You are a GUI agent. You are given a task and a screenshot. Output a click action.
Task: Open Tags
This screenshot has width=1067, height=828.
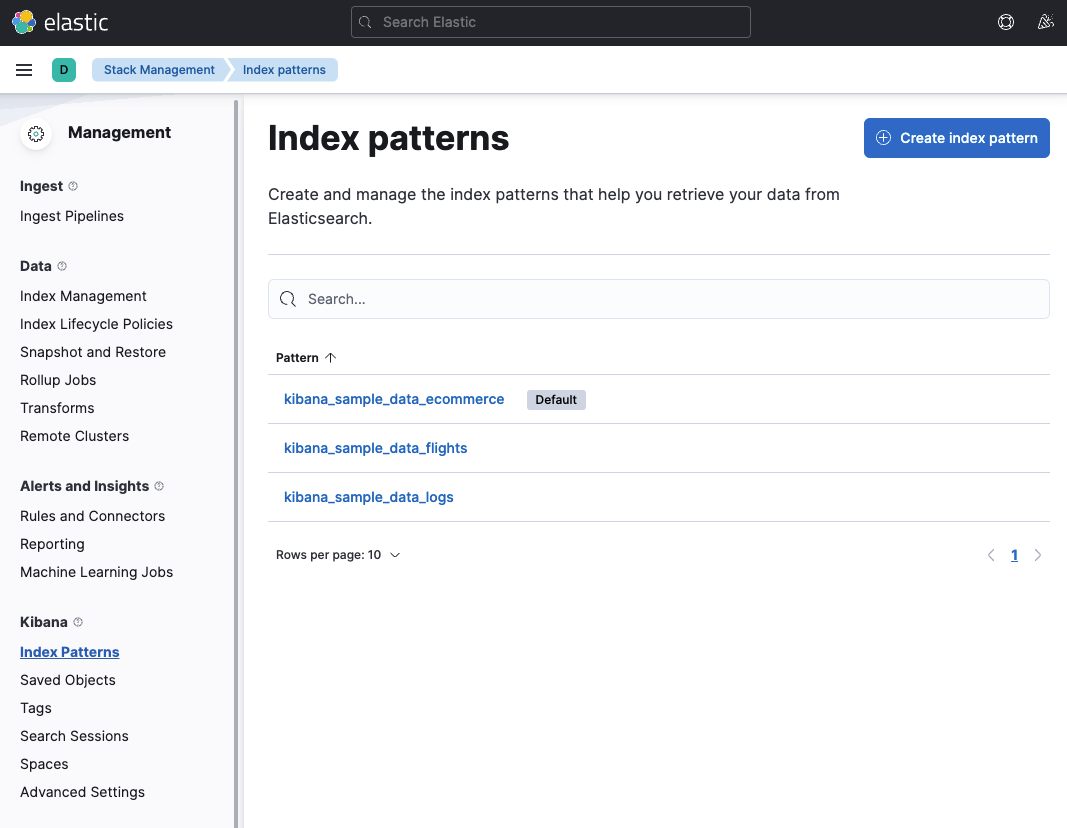(x=36, y=708)
